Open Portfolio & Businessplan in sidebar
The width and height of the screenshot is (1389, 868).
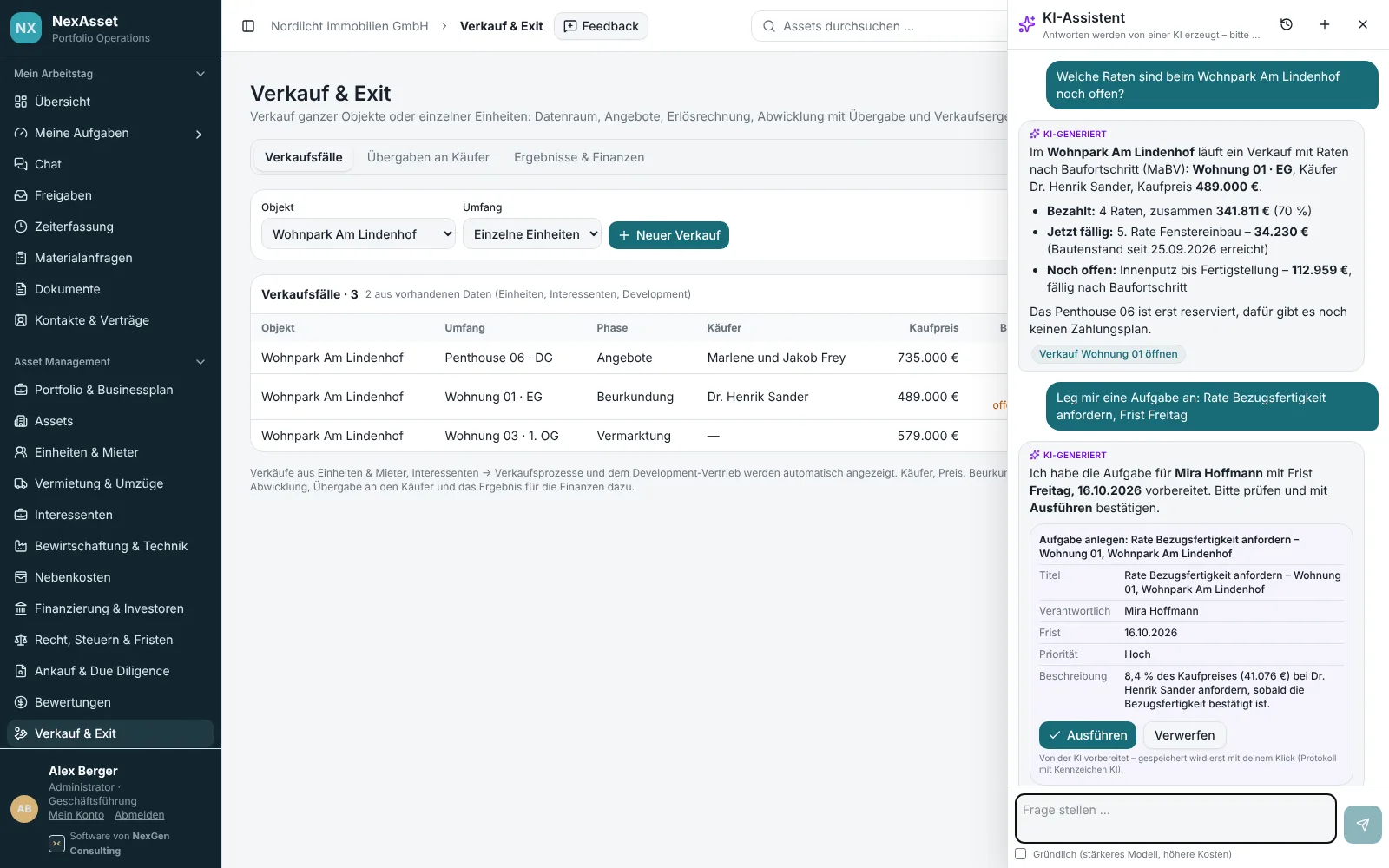[110, 390]
